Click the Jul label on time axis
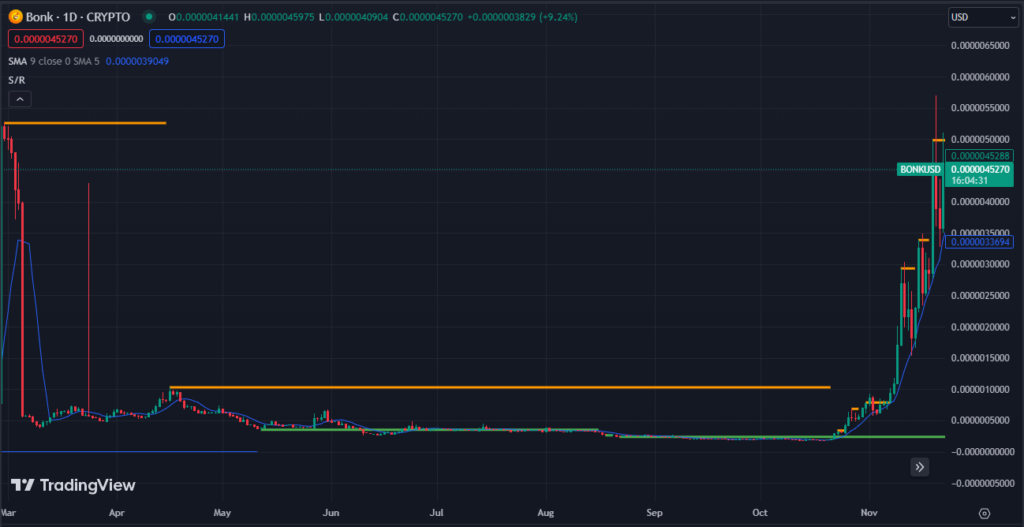1024x527 pixels. point(438,513)
